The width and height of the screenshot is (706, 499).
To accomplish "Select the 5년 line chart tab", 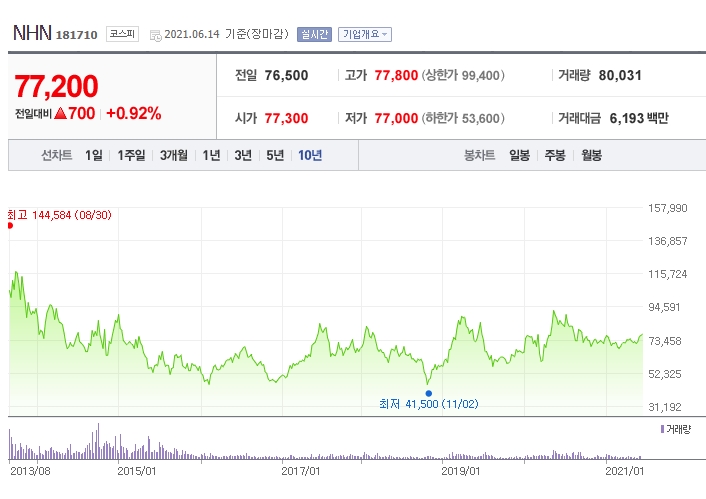I will click(275, 155).
